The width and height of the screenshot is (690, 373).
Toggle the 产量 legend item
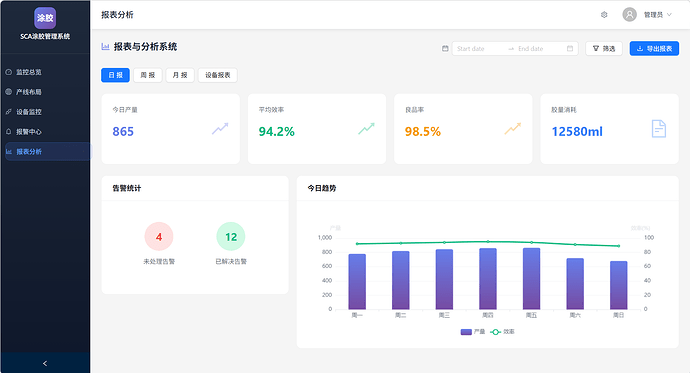tap(473, 332)
